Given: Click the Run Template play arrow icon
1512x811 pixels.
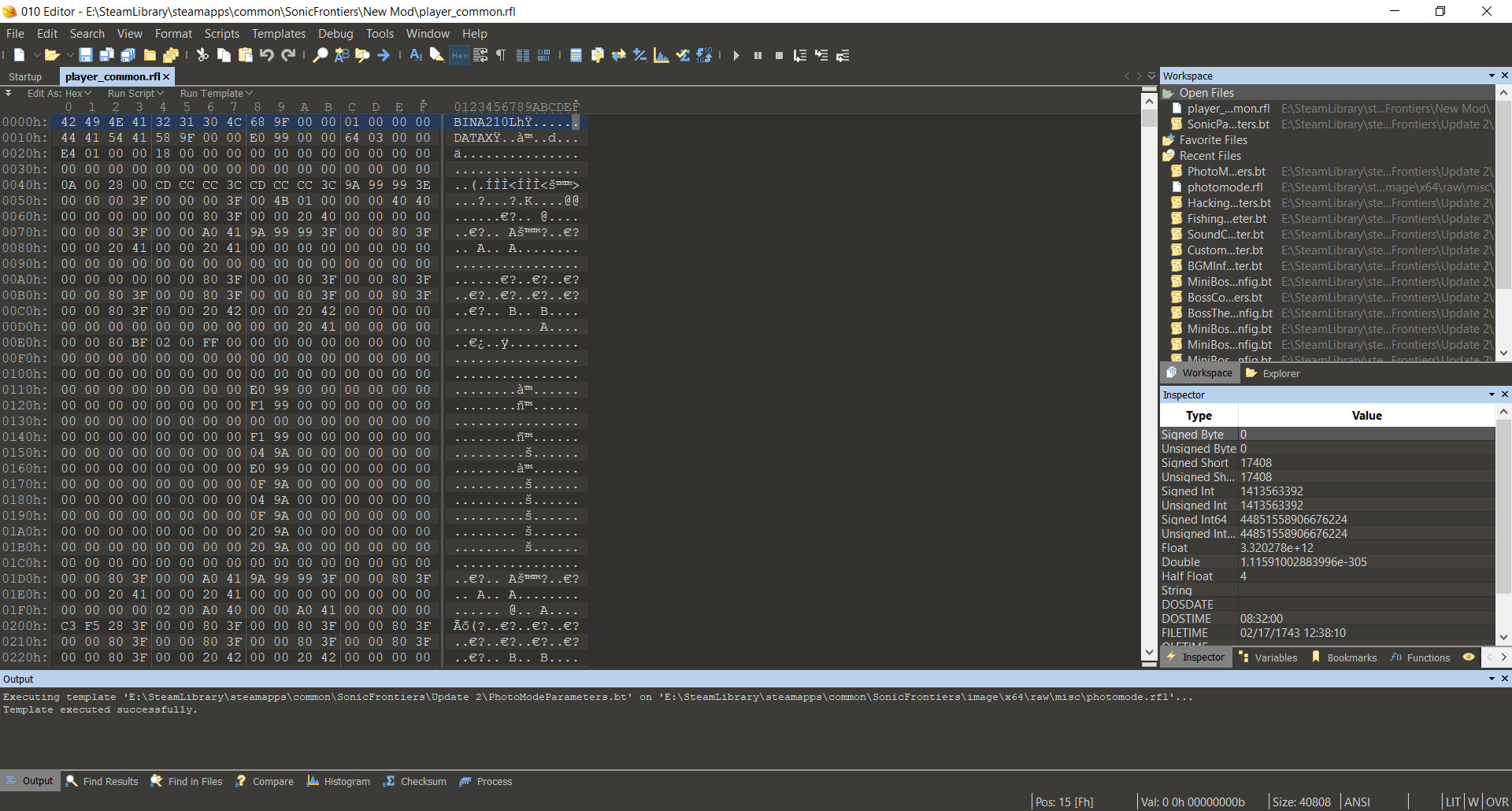Looking at the screenshot, I should 737,55.
